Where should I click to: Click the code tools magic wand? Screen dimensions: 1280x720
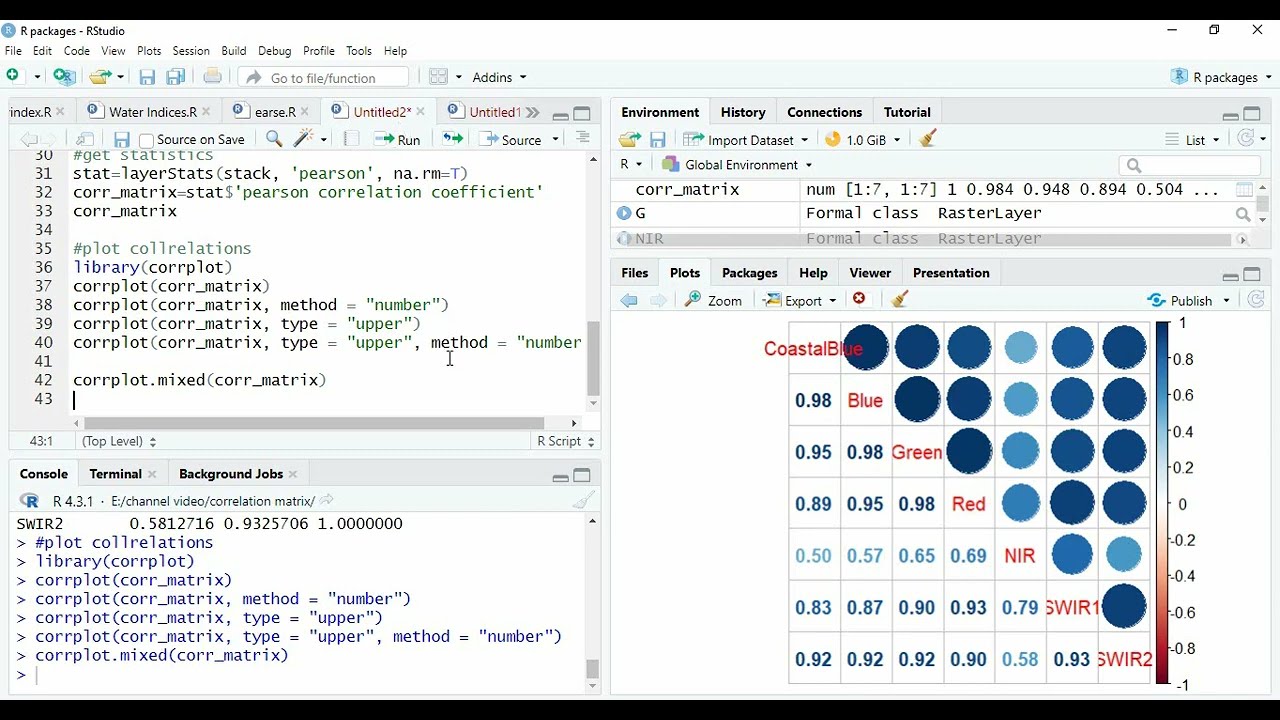[x=304, y=139]
